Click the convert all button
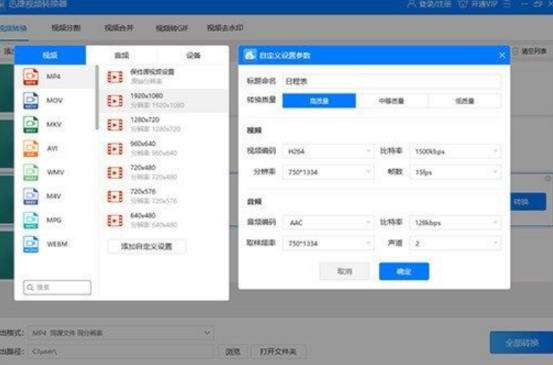The image size is (553, 365). point(521,342)
